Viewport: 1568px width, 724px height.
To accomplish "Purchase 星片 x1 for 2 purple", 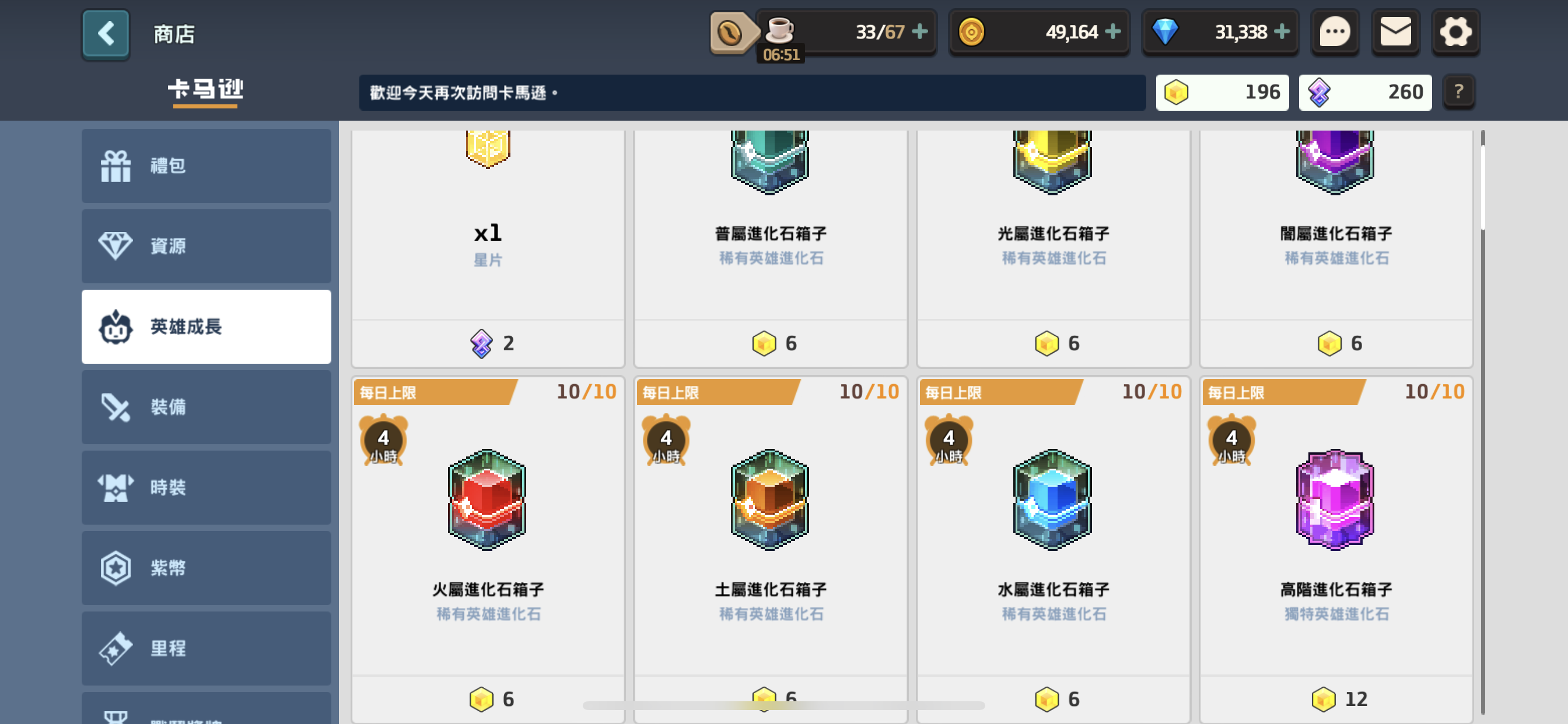I will pos(488,343).
